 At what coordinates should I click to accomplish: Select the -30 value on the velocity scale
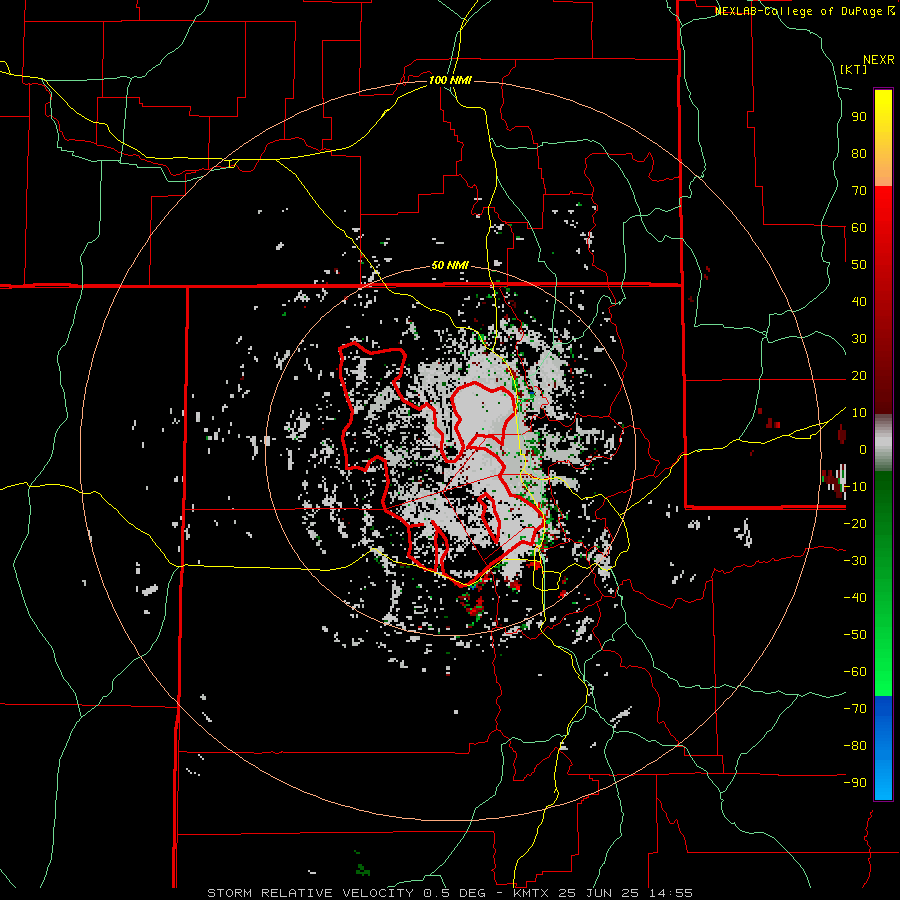point(855,561)
